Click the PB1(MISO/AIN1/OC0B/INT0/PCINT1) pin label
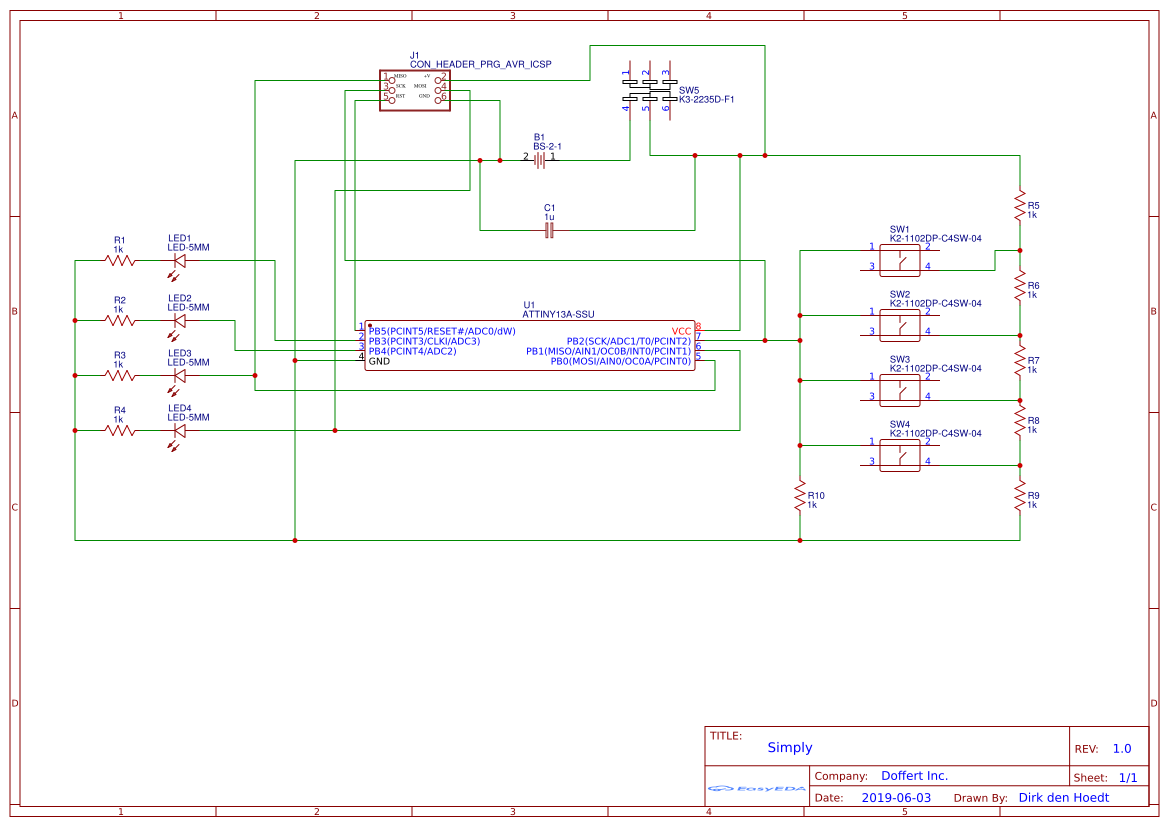The image size is (1169, 827). pyautogui.click(x=609, y=351)
